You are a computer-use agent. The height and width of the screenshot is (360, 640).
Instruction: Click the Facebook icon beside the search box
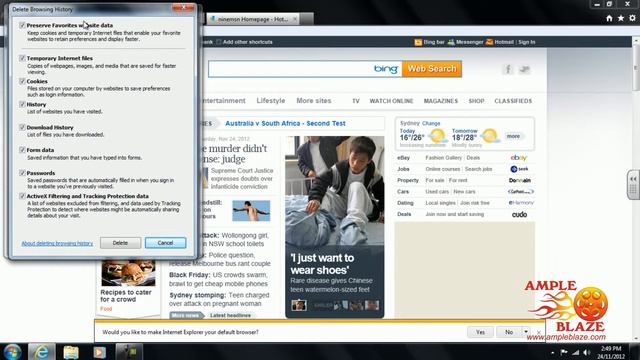508,69
